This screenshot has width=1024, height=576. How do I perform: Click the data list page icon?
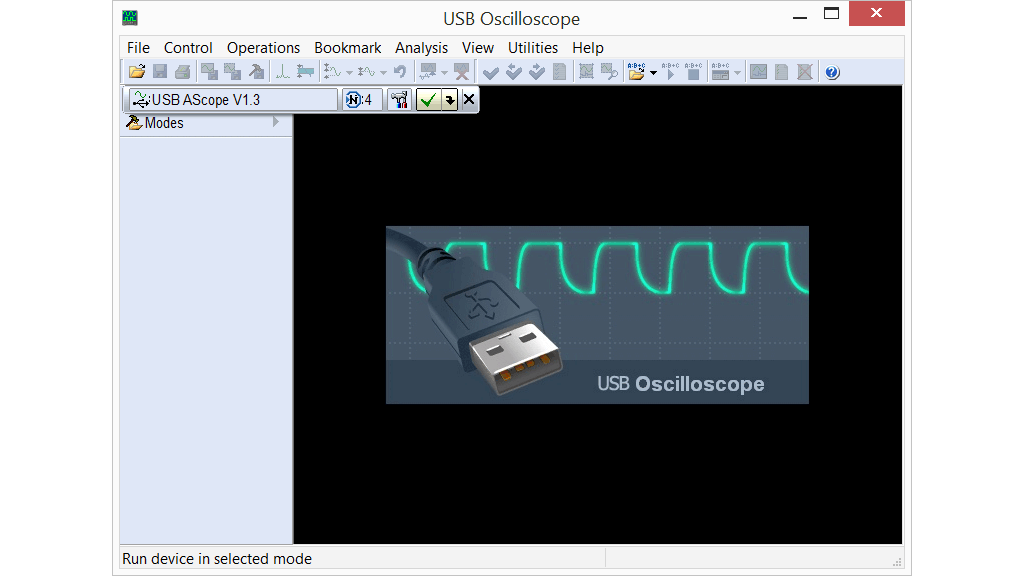pyautogui.click(x=781, y=72)
